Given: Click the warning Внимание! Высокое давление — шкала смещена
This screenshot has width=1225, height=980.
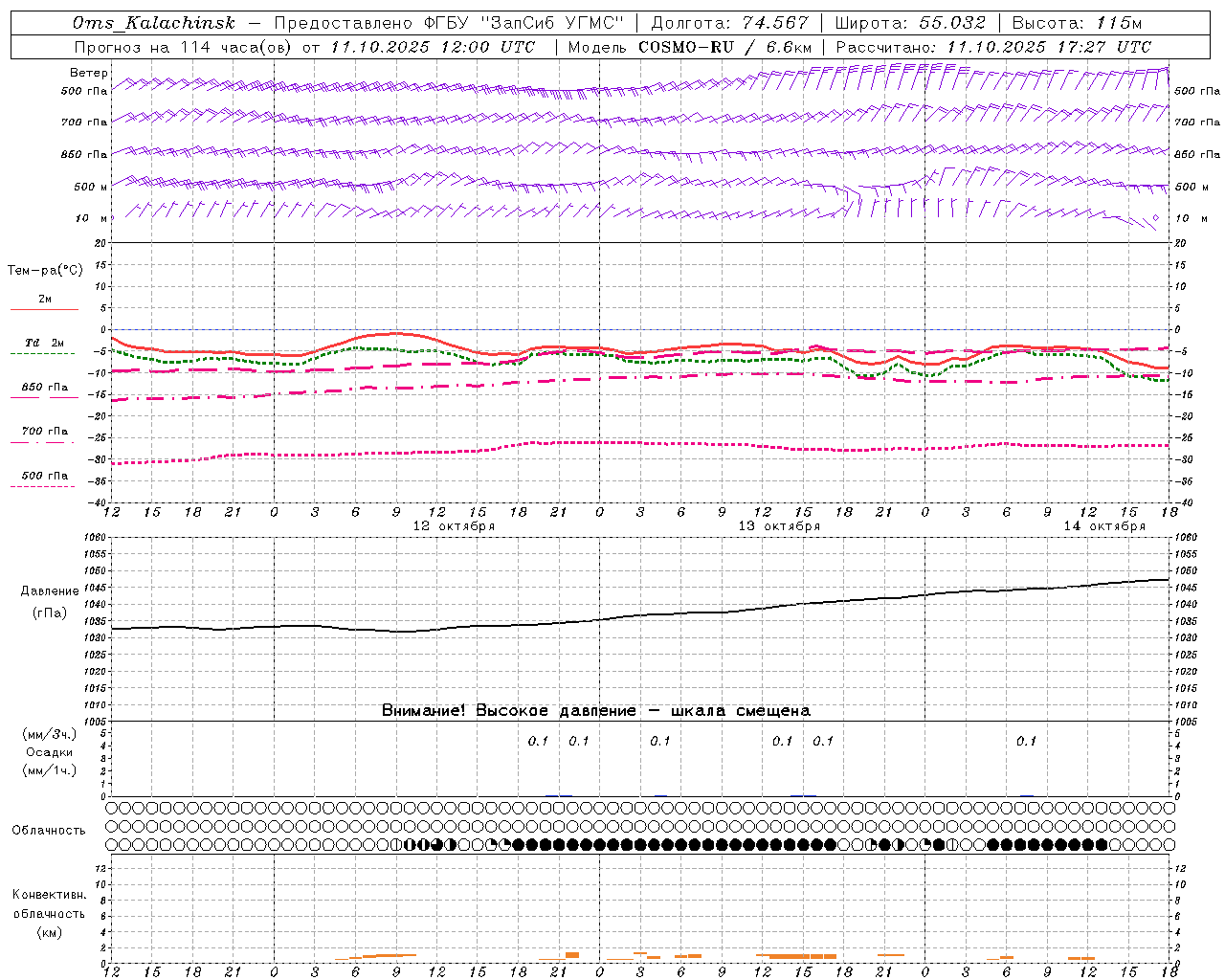Looking at the screenshot, I should (x=596, y=711).
